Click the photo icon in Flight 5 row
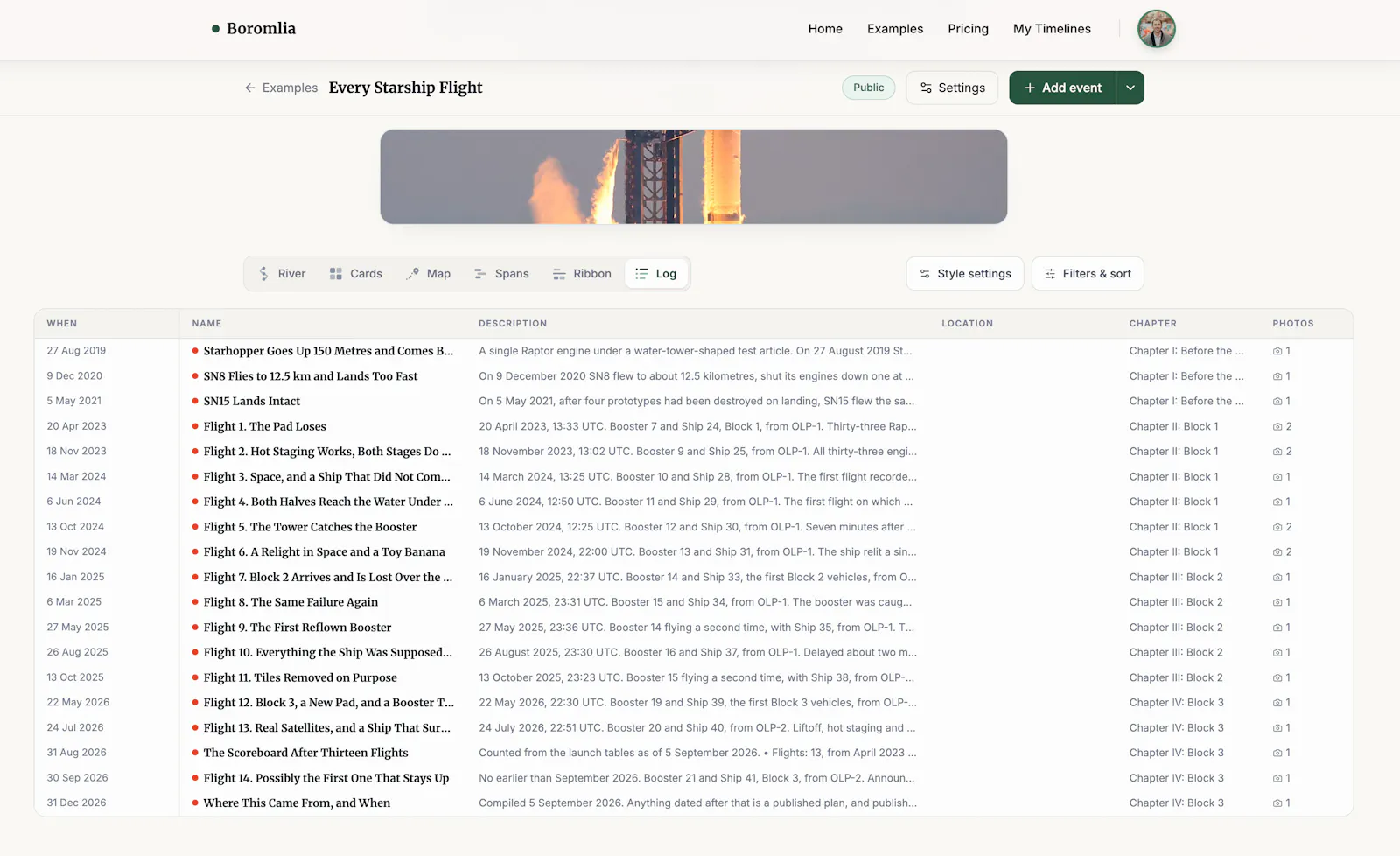1400x856 pixels. tap(1277, 527)
